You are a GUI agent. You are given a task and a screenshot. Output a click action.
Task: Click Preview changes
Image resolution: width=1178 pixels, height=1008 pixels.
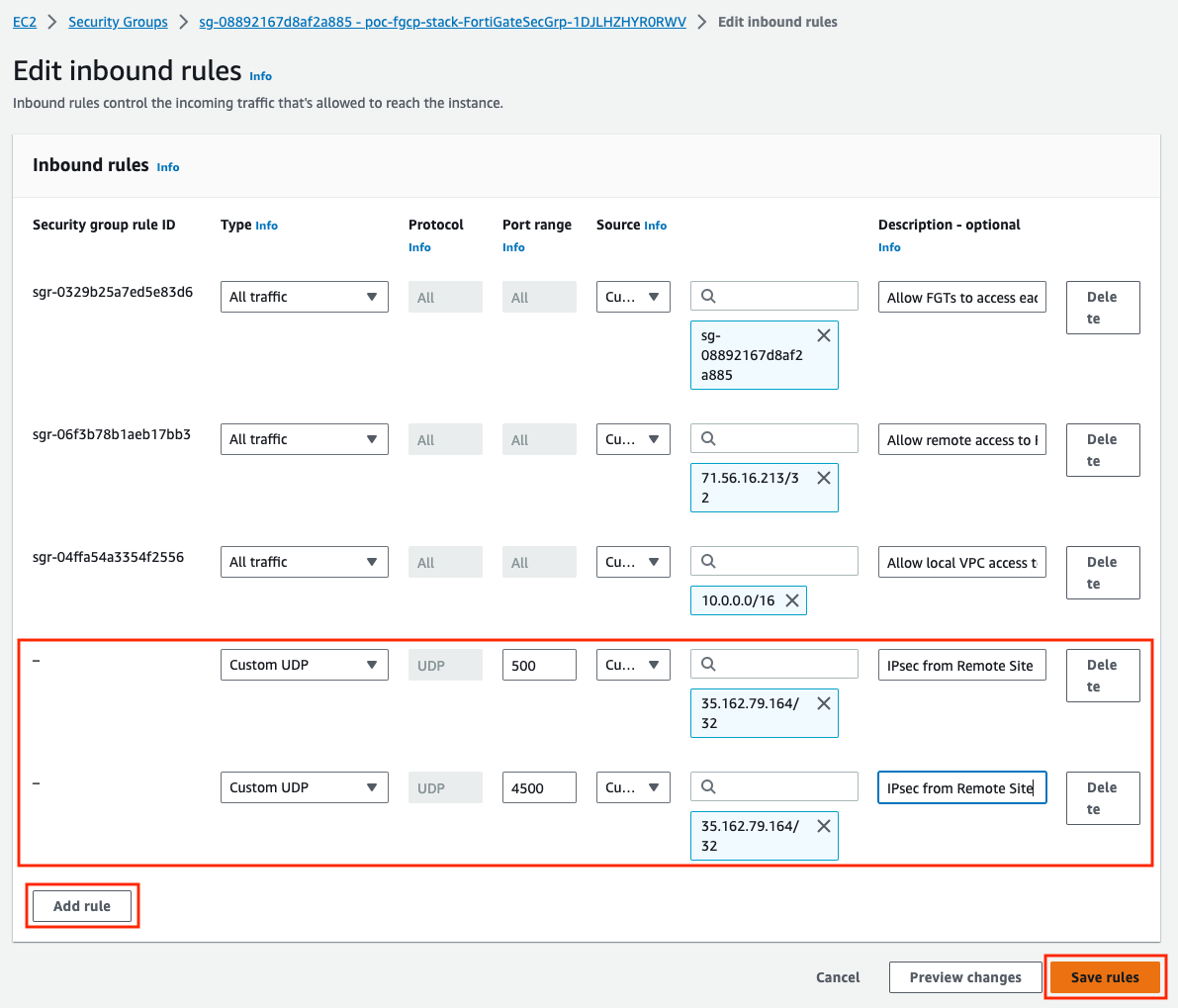964,977
